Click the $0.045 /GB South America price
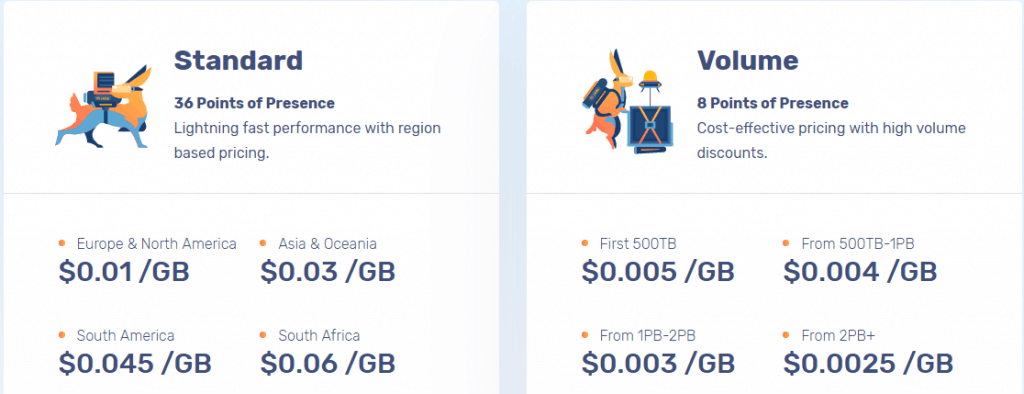Viewport: 1024px width, 394px height. click(135, 364)
